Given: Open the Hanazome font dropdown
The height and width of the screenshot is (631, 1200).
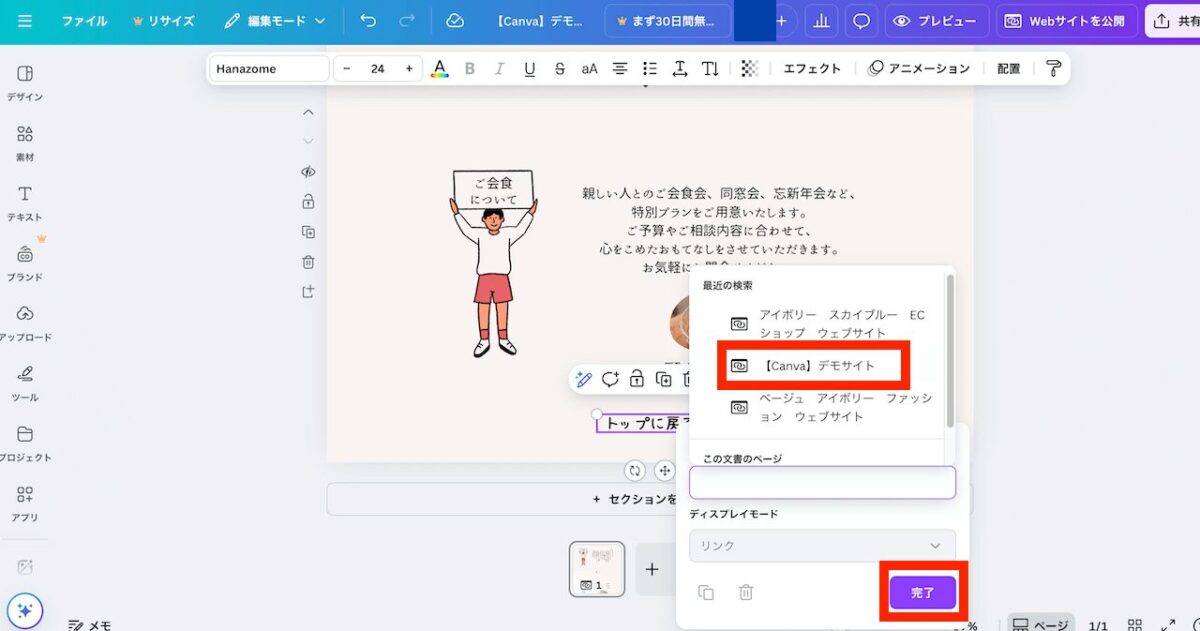Looking at the screenshot, I should click(269, 69).
